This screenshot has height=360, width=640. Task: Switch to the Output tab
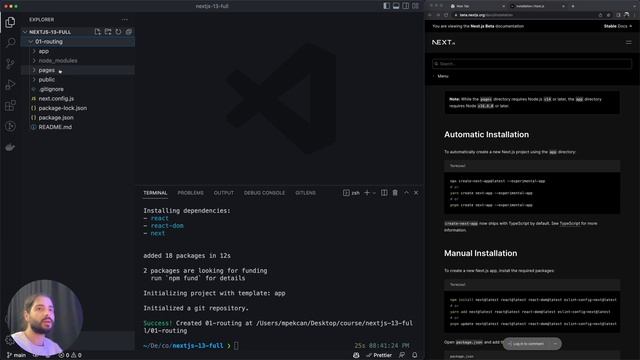[x=224, y=193]
